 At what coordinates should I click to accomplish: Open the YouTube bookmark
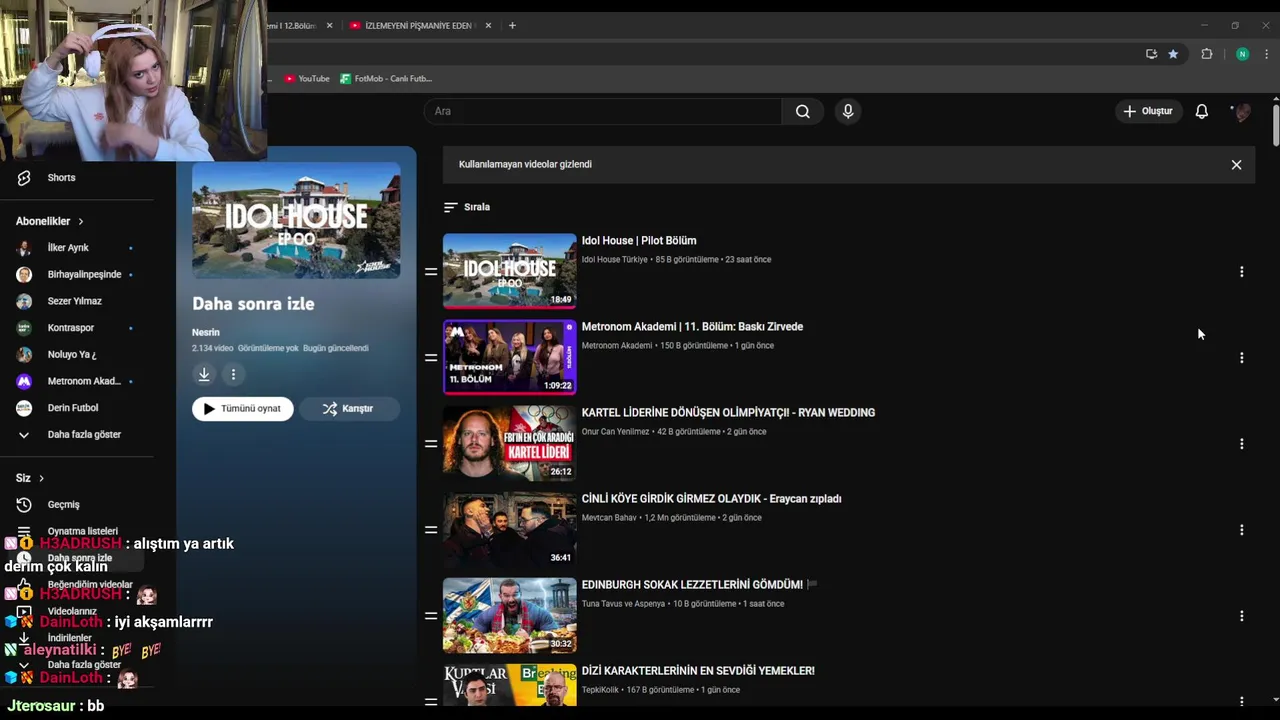click(307, 79)
